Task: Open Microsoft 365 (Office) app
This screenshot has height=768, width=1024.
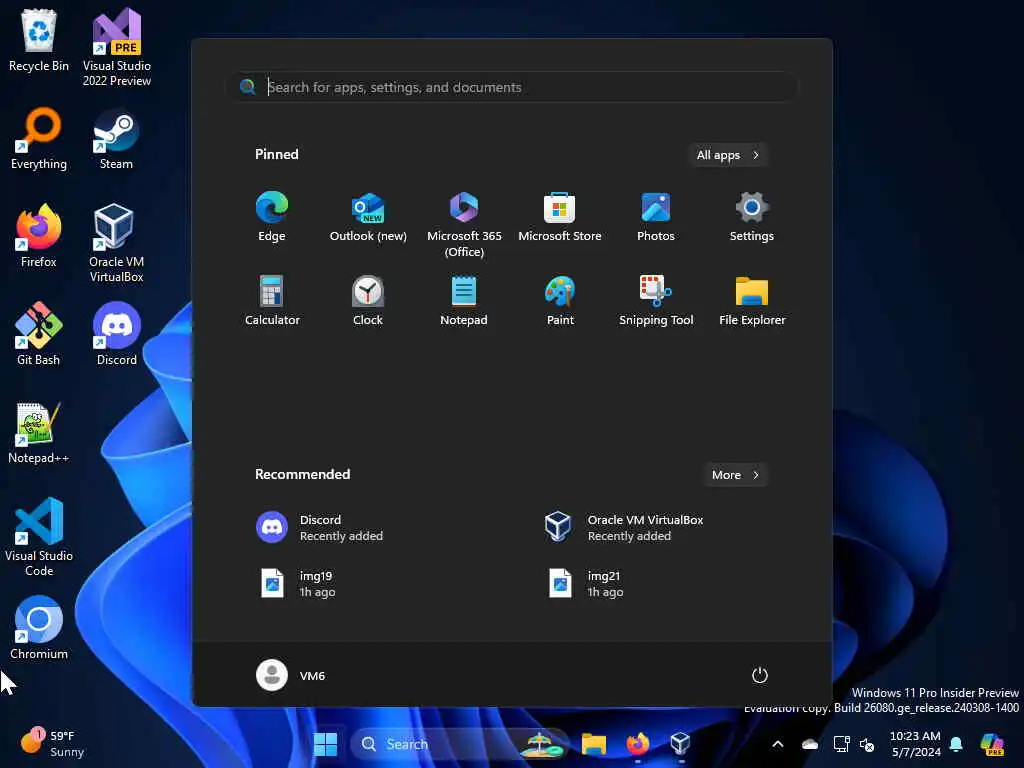Action: [x=464, y=225]
